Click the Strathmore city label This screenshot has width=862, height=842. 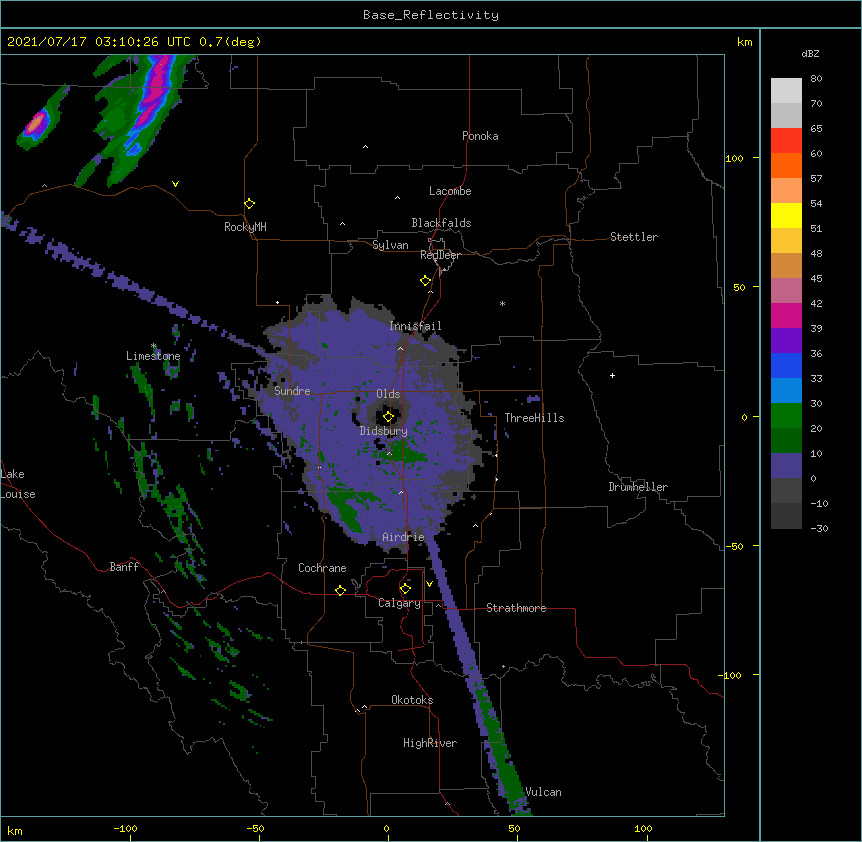click(x=516, y=608)
